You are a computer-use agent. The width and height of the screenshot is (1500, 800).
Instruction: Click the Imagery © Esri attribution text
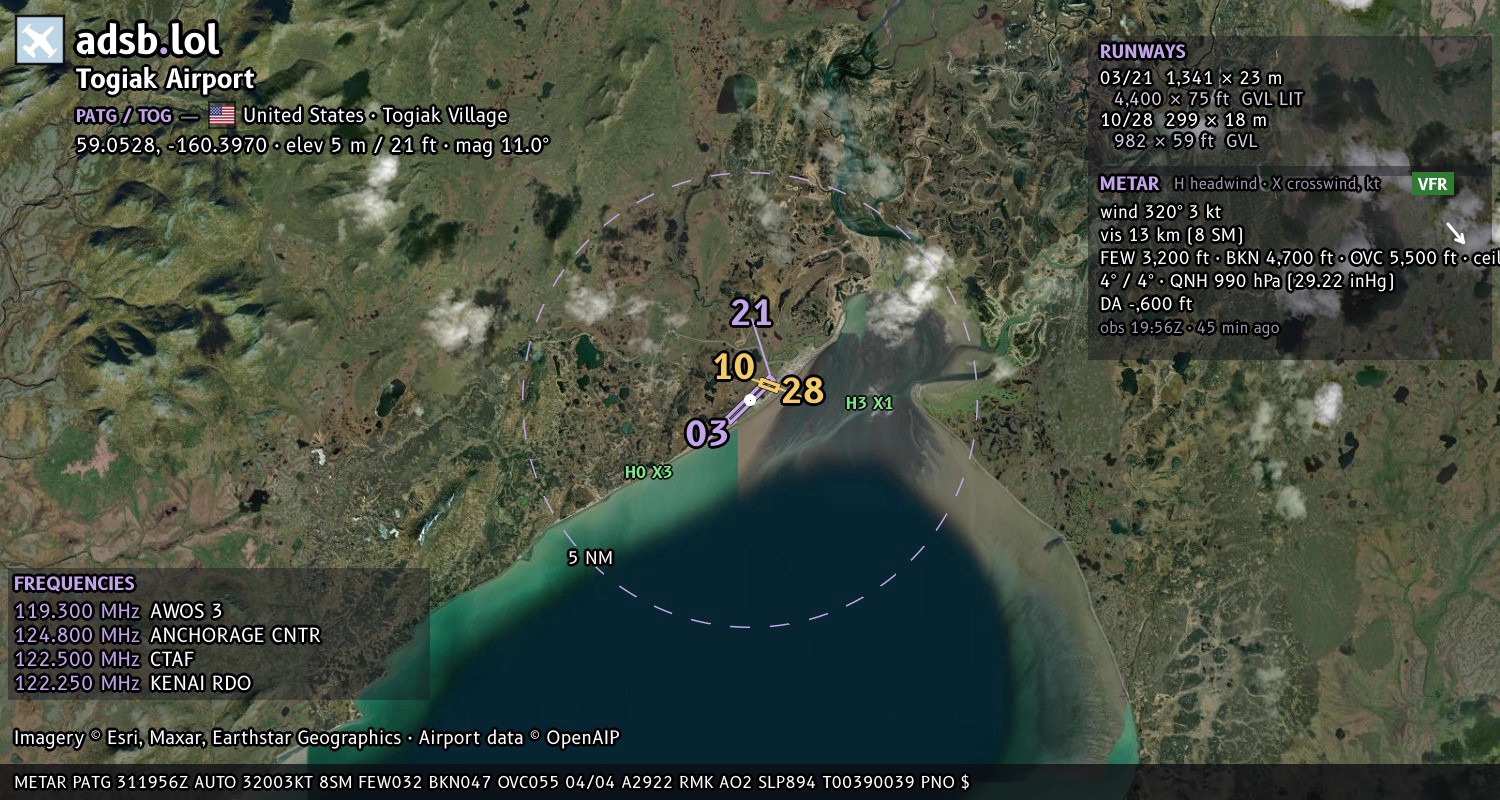click(x=317, y=738)
